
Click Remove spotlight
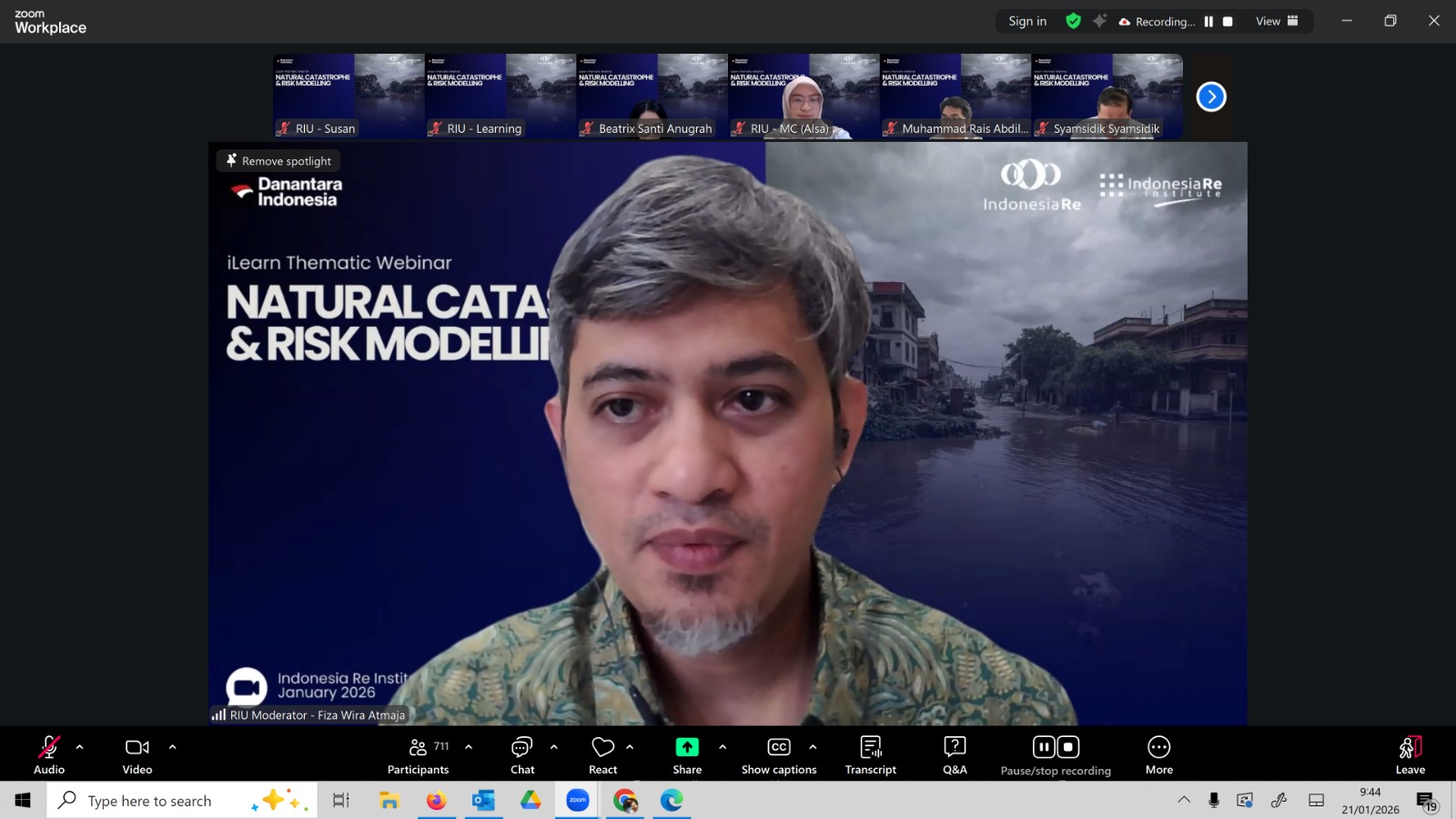[278, 161]
